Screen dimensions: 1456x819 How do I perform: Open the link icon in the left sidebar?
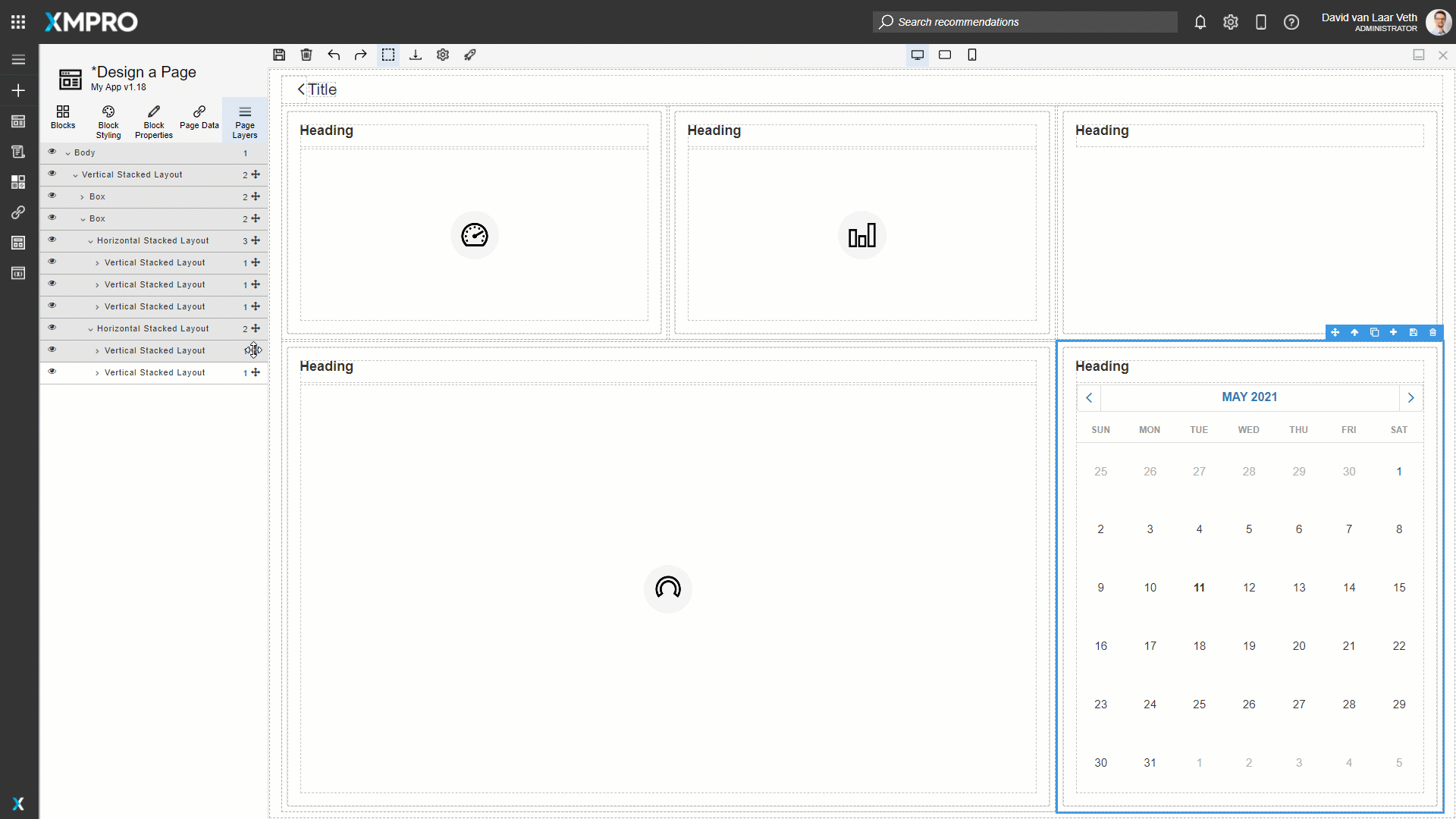point(18,212)
